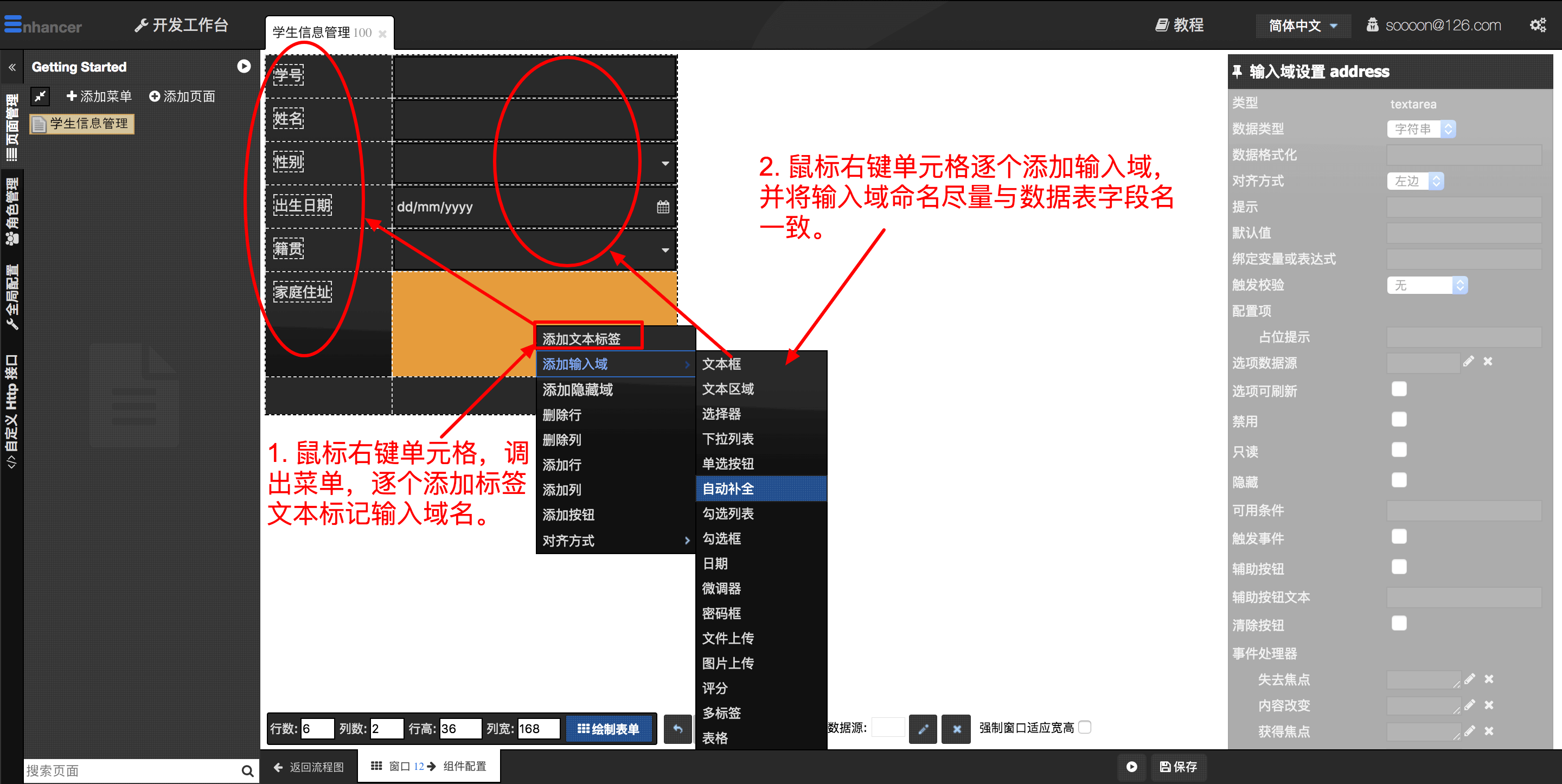Click pencil edit icon next to 数据源
The height and width of the screenshot is (784, 1562).
click(922, 728)
